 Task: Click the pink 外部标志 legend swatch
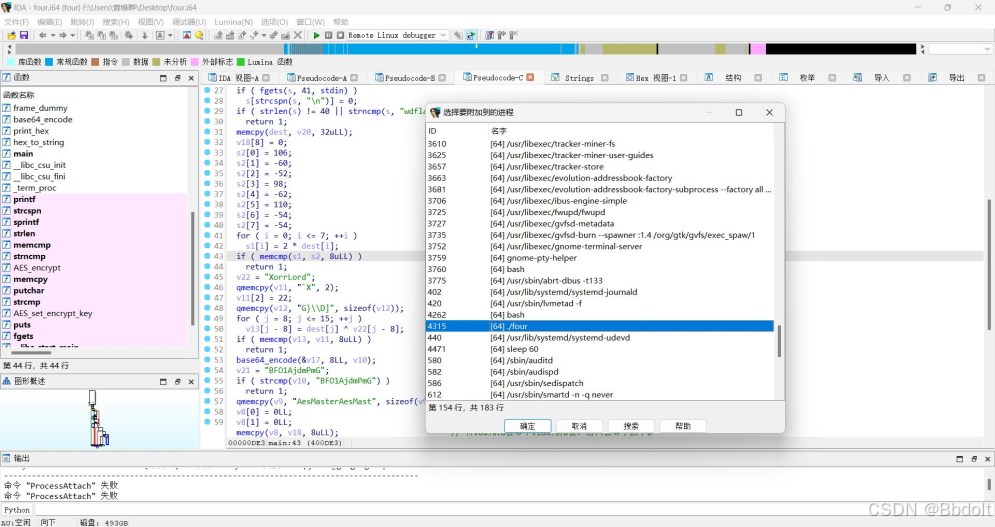click(196, 62)
